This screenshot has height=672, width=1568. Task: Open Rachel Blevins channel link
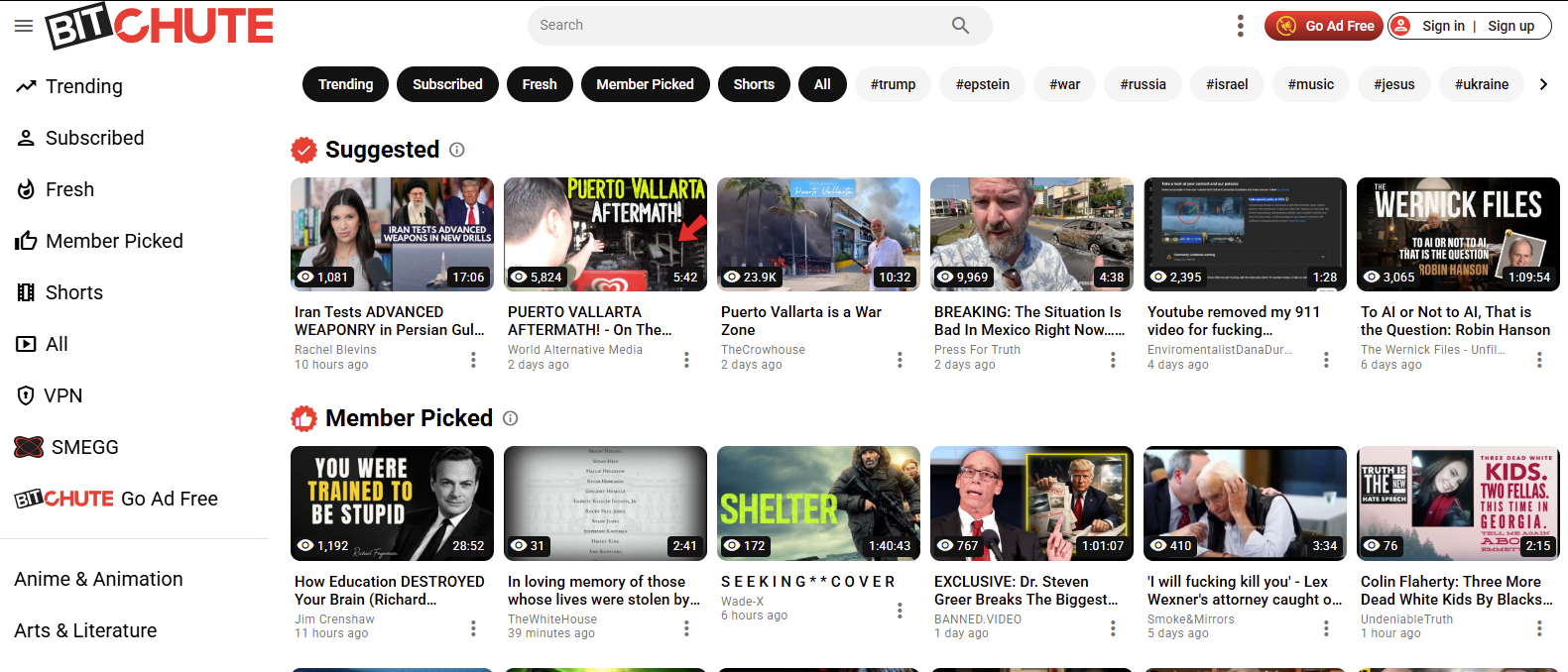coord(335,350)
